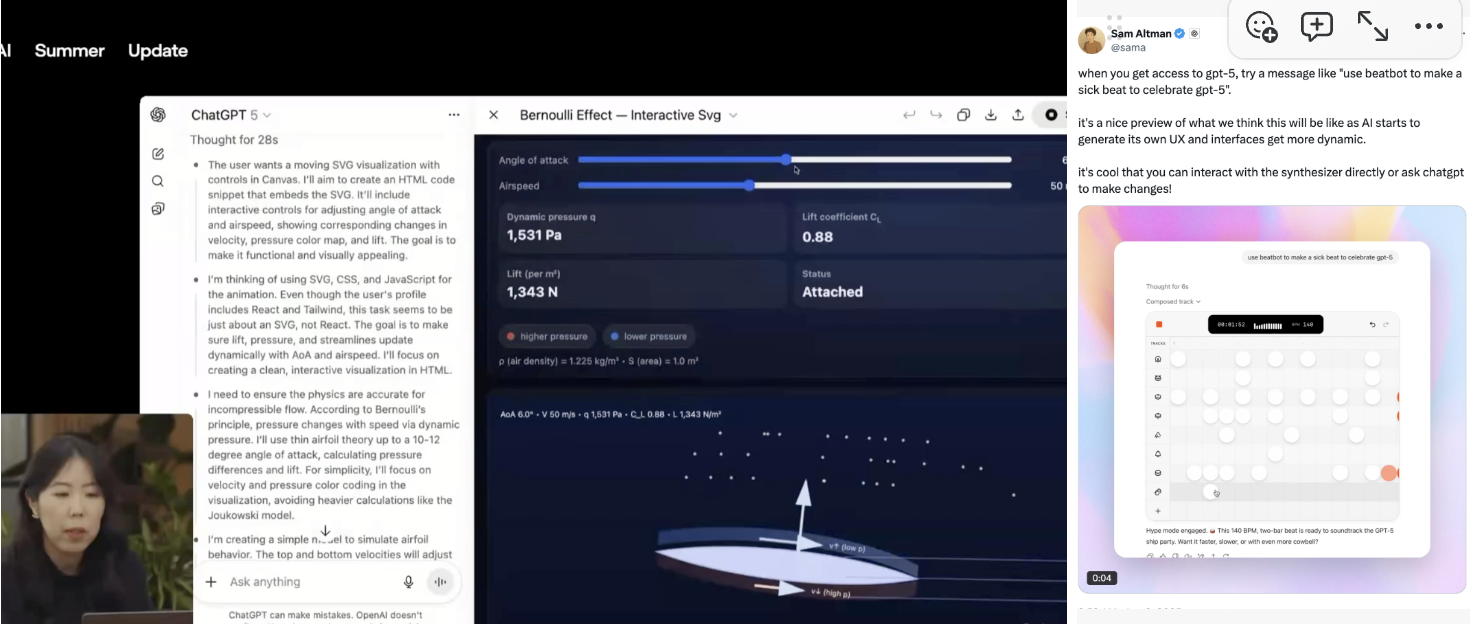Image resolution: width=1470 pixels, height=624 pixels.
Task: Click the plus attach button in composer
Action: (211, 582)
